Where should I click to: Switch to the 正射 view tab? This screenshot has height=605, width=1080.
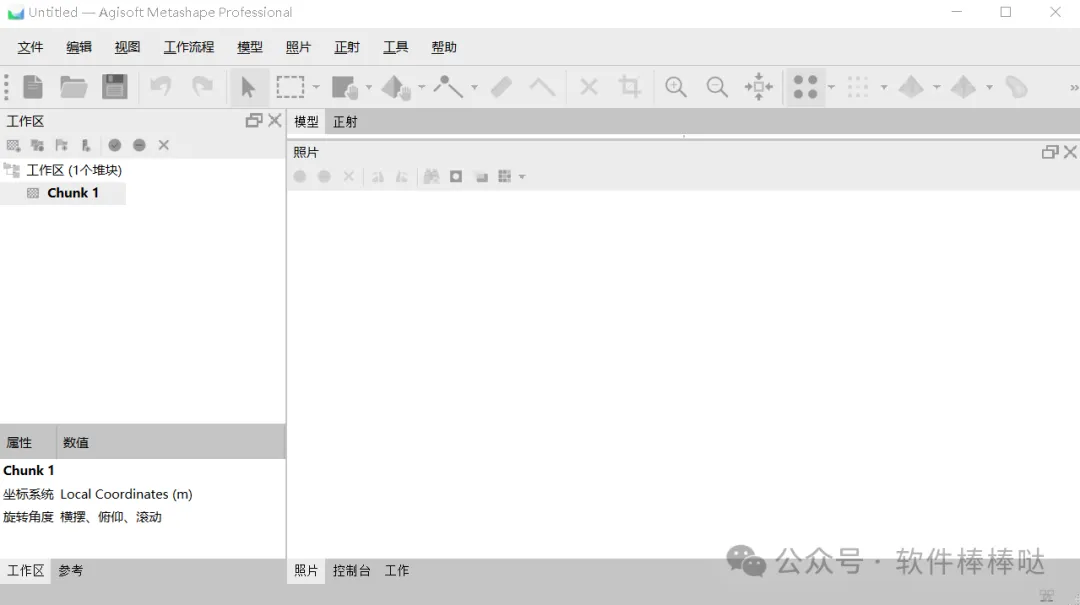tap(345, 122)
